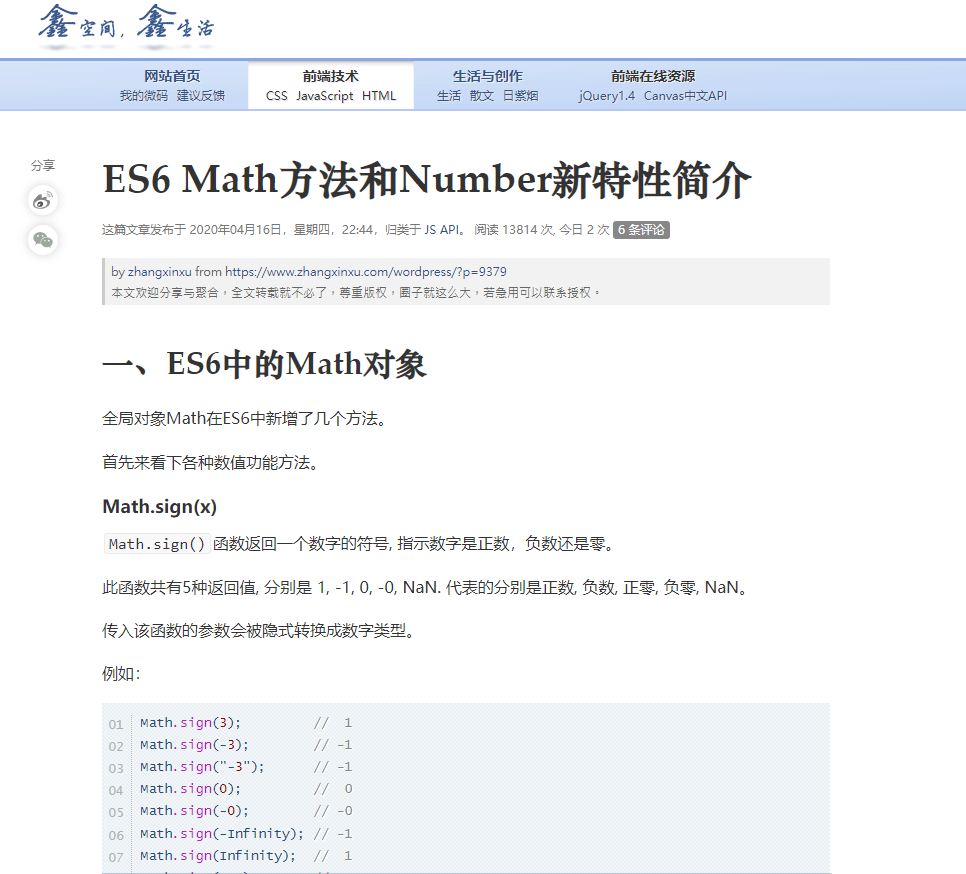Open 我的微码 link in navigation

point(144,95)
